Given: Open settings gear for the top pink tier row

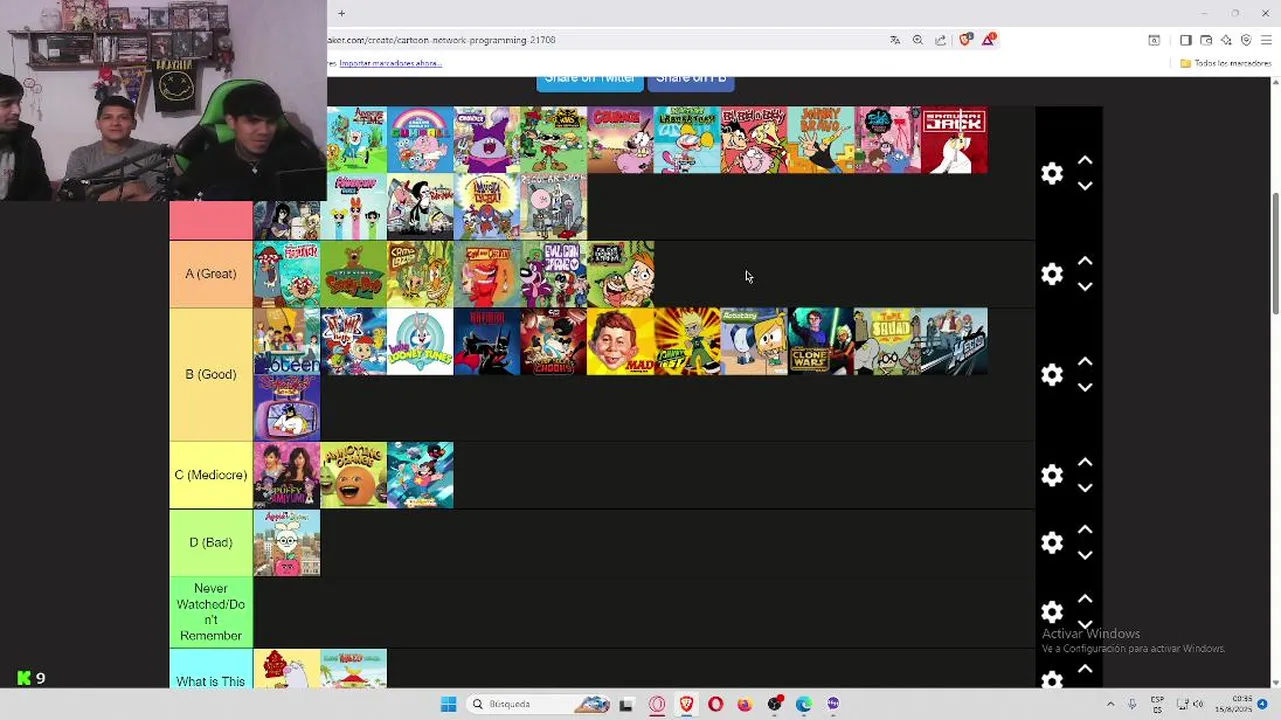Looking at the screenshot, I should click(x=1052, y=173).
